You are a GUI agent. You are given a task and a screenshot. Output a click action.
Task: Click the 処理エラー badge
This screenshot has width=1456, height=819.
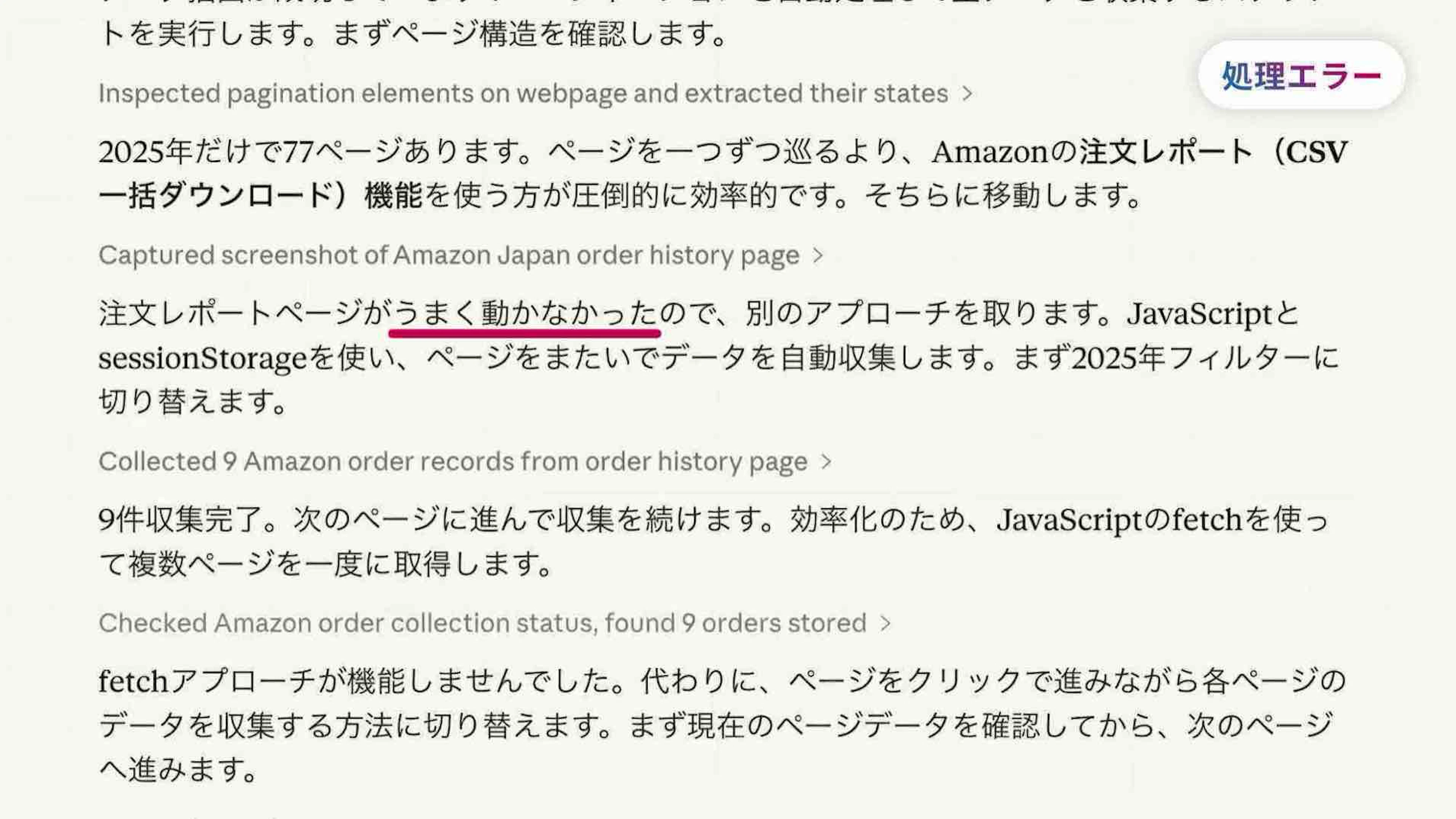(1301, 76)
